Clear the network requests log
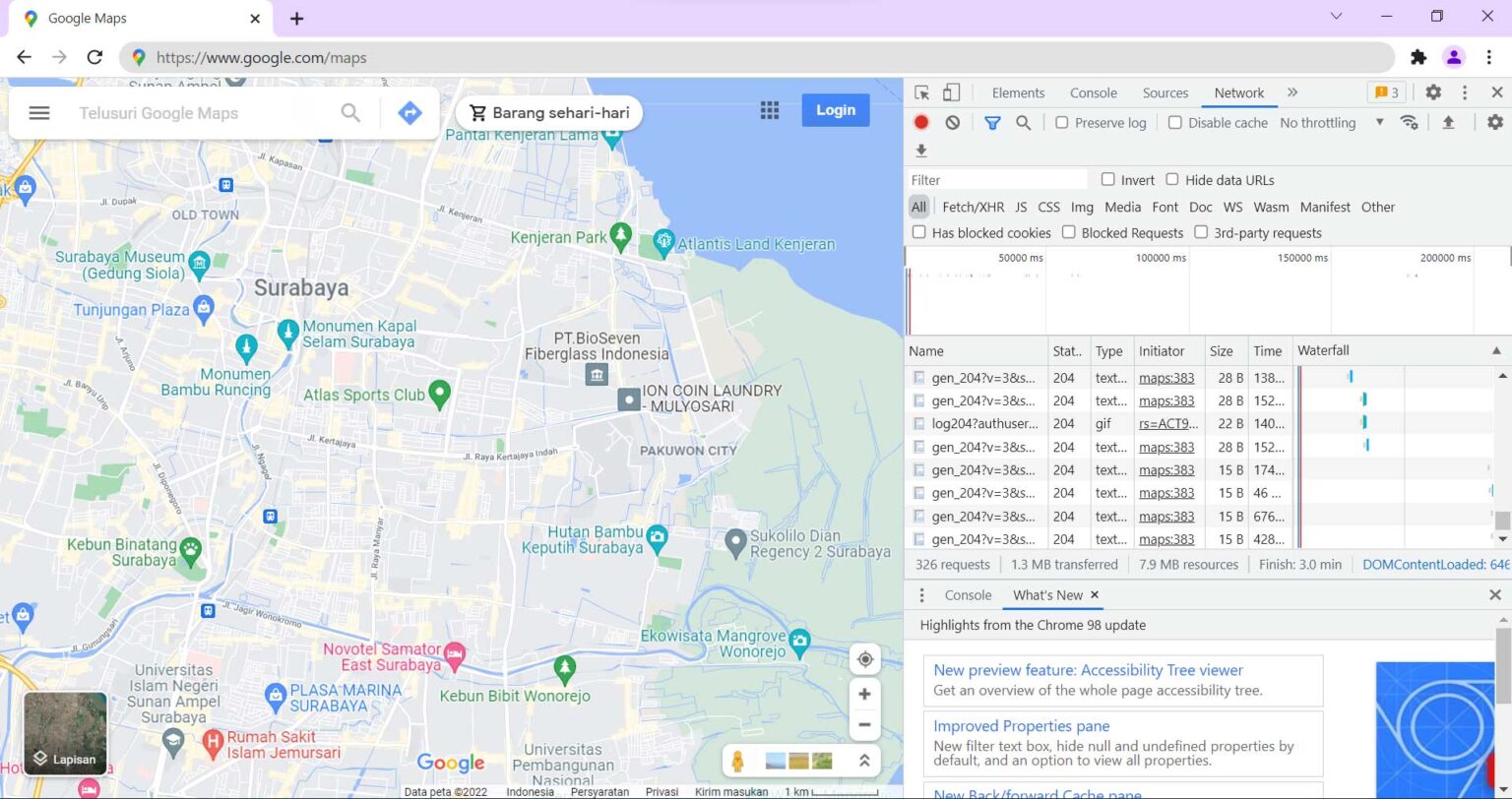This screenshot has width=1512, height=799. click(x=951, y=122)
